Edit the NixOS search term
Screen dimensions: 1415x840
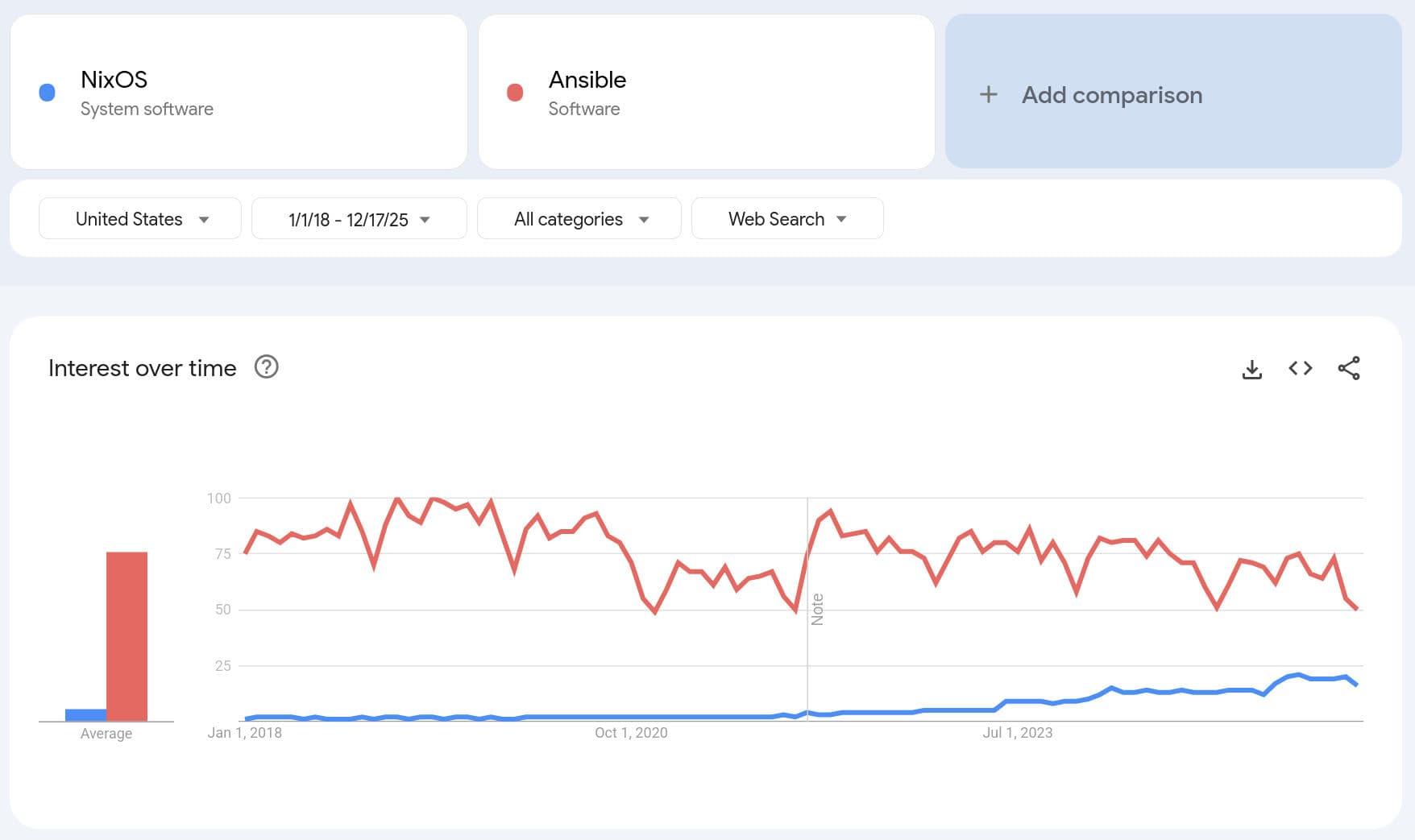pos(114,80)
